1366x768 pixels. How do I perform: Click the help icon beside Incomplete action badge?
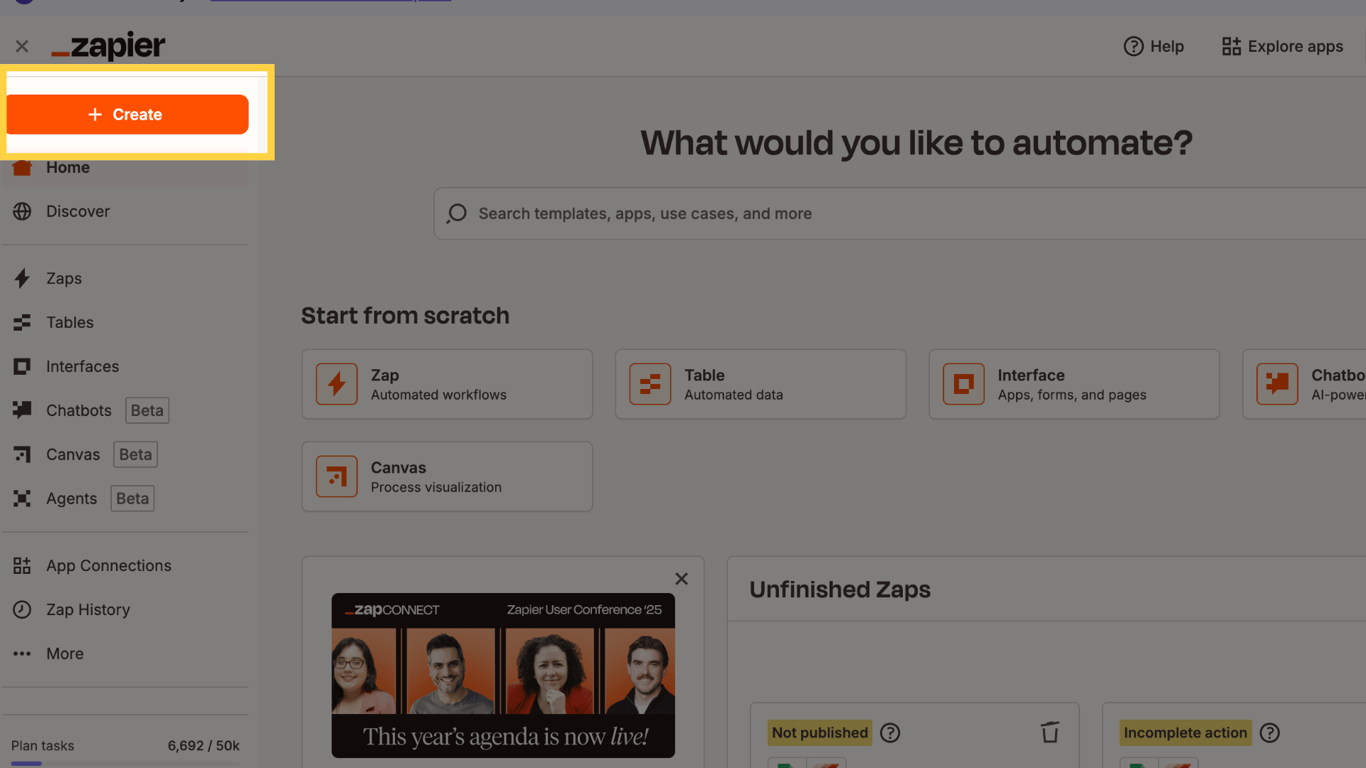coord(1270,732)
